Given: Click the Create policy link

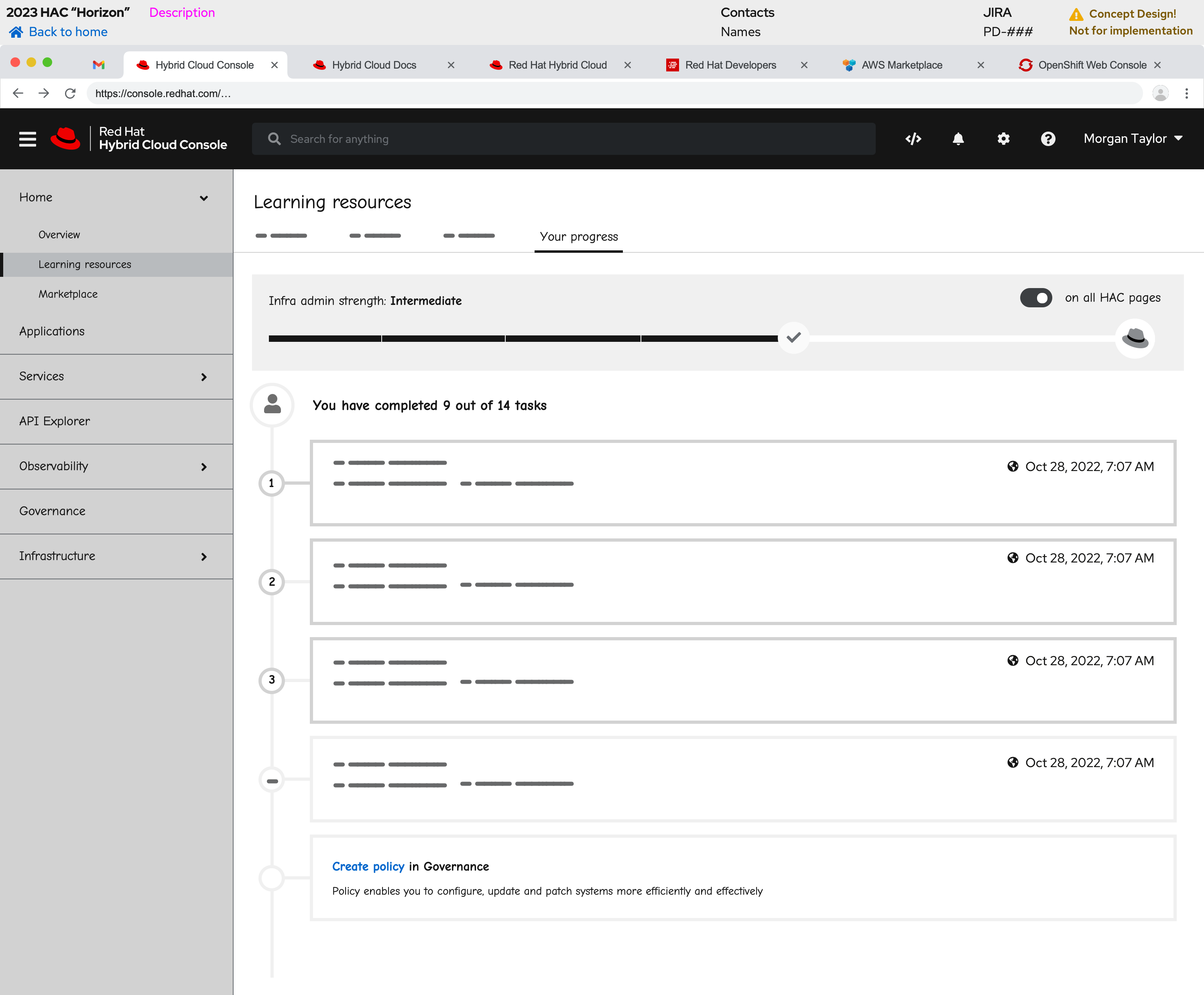Looking at the screenshot, I should click(368, 867).
